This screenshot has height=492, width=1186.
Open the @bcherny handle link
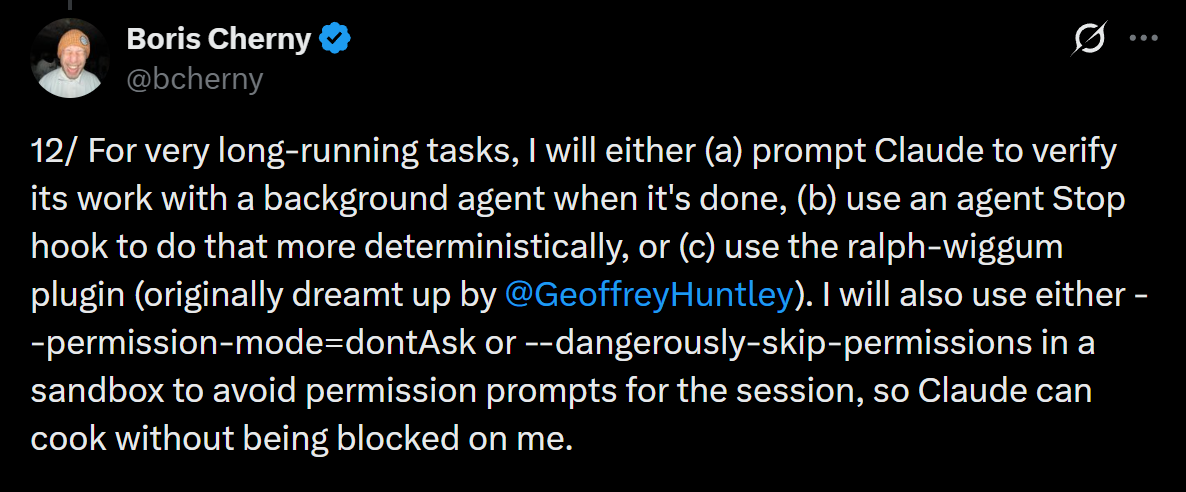click(194, 78)
